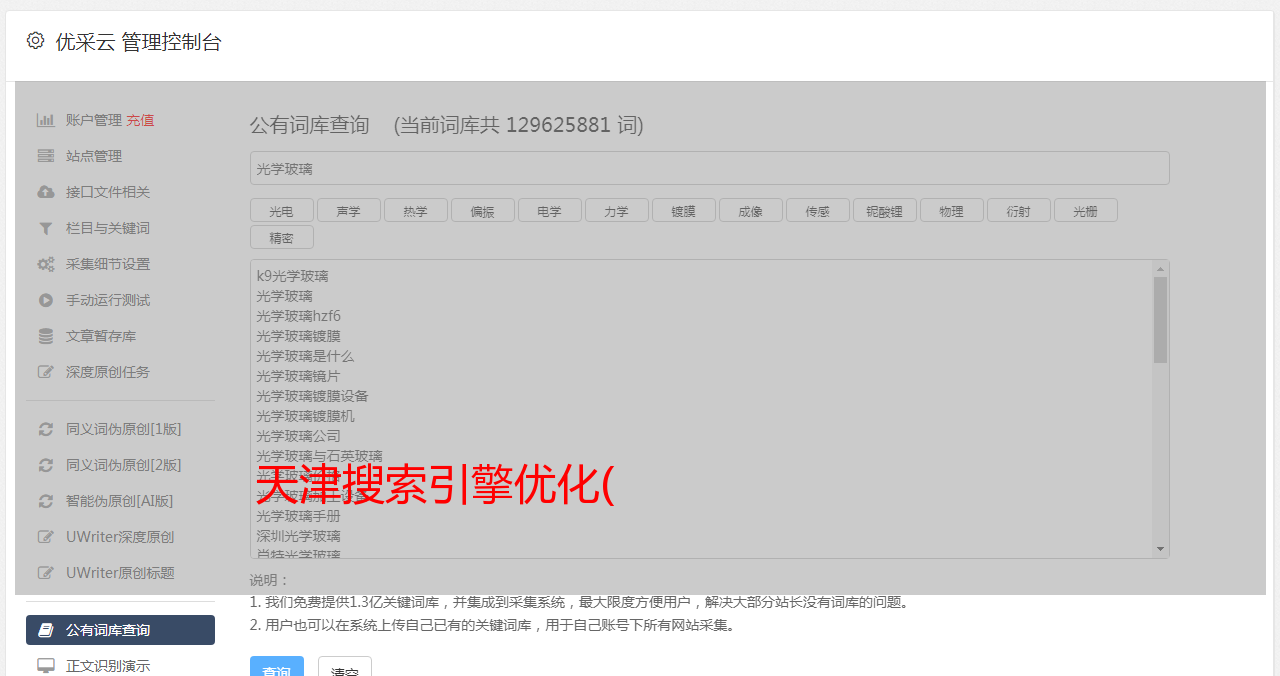Click the results list scrollbar down arrow
The image size is (1280, 676).
click(x=1160, y=549)
